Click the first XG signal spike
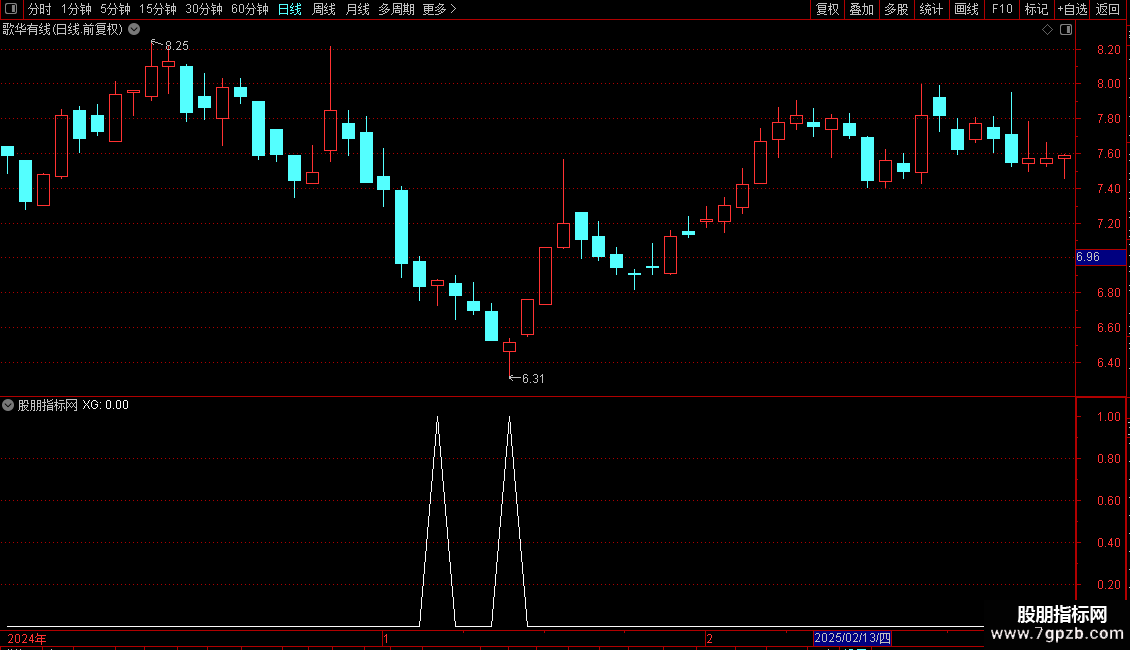1130x650 pixels. [437, 520]
